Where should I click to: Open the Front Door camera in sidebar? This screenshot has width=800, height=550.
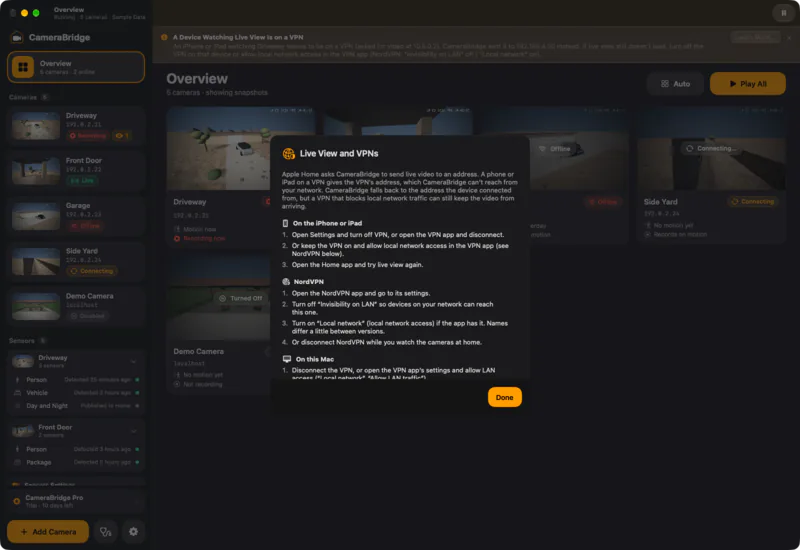tap(76, 170)
